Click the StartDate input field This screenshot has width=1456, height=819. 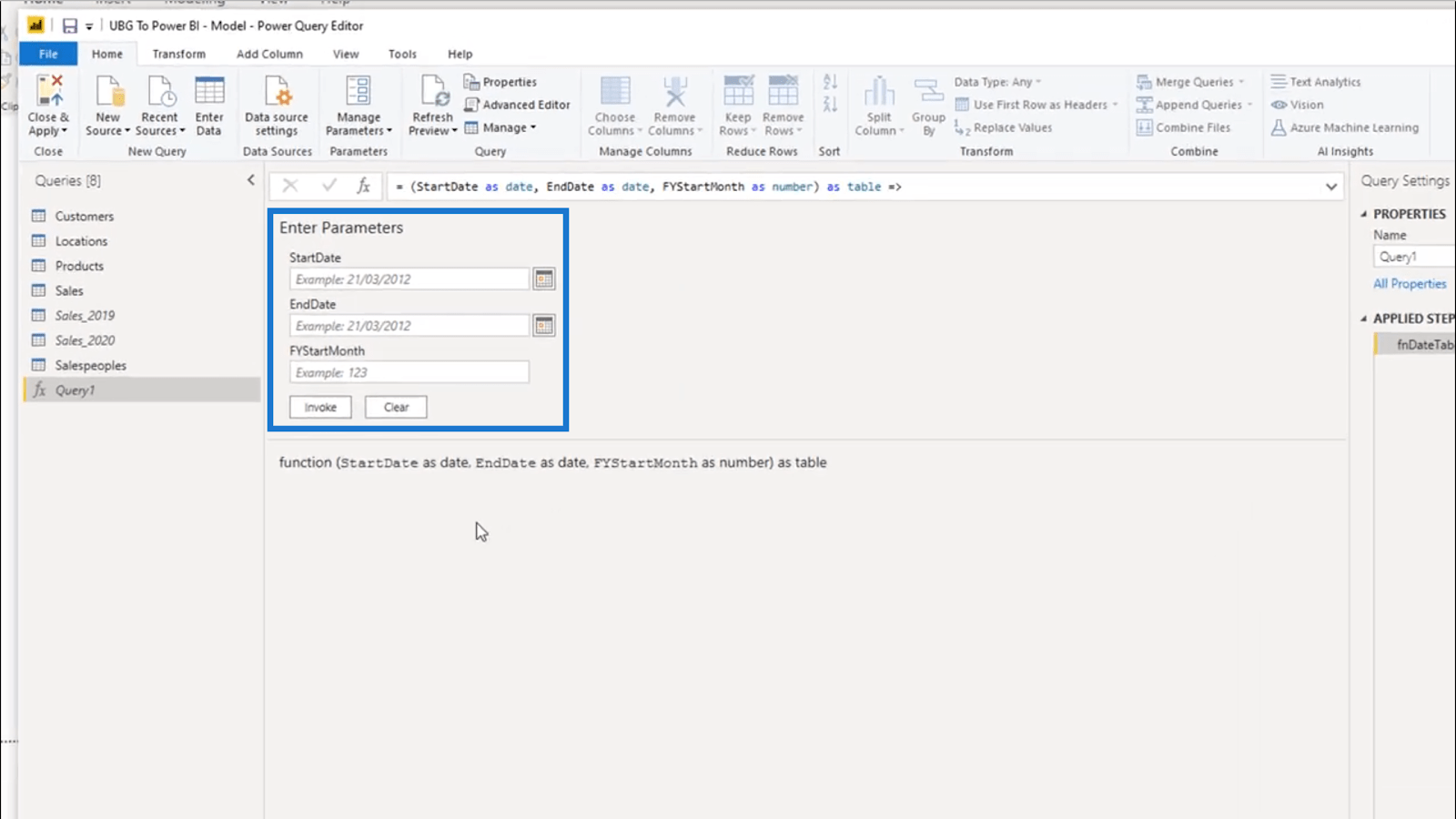pos(409,279)
